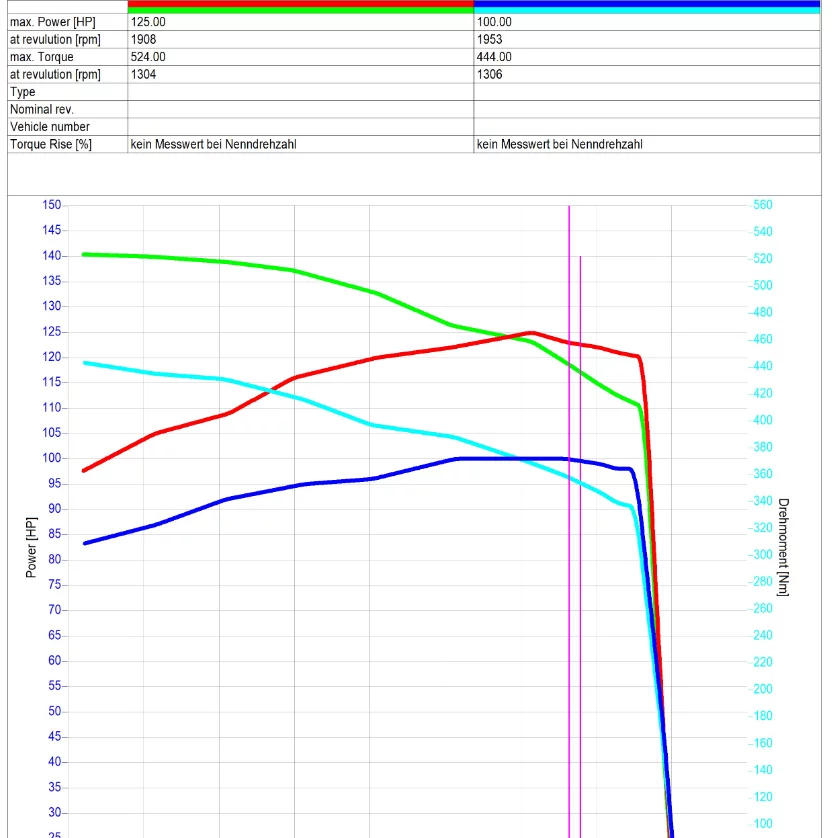
Task: Click the empty Nominal rev. cell in first column
Action: [300, 109]
